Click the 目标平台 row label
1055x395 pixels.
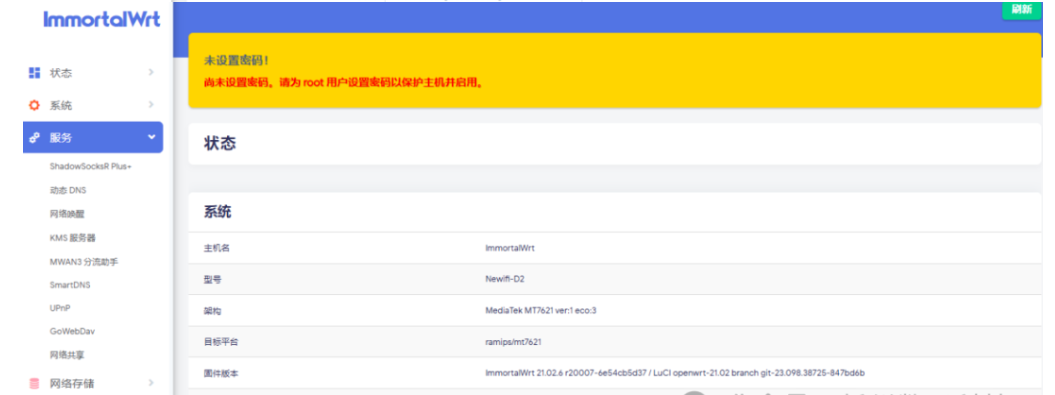click(221, 342)
